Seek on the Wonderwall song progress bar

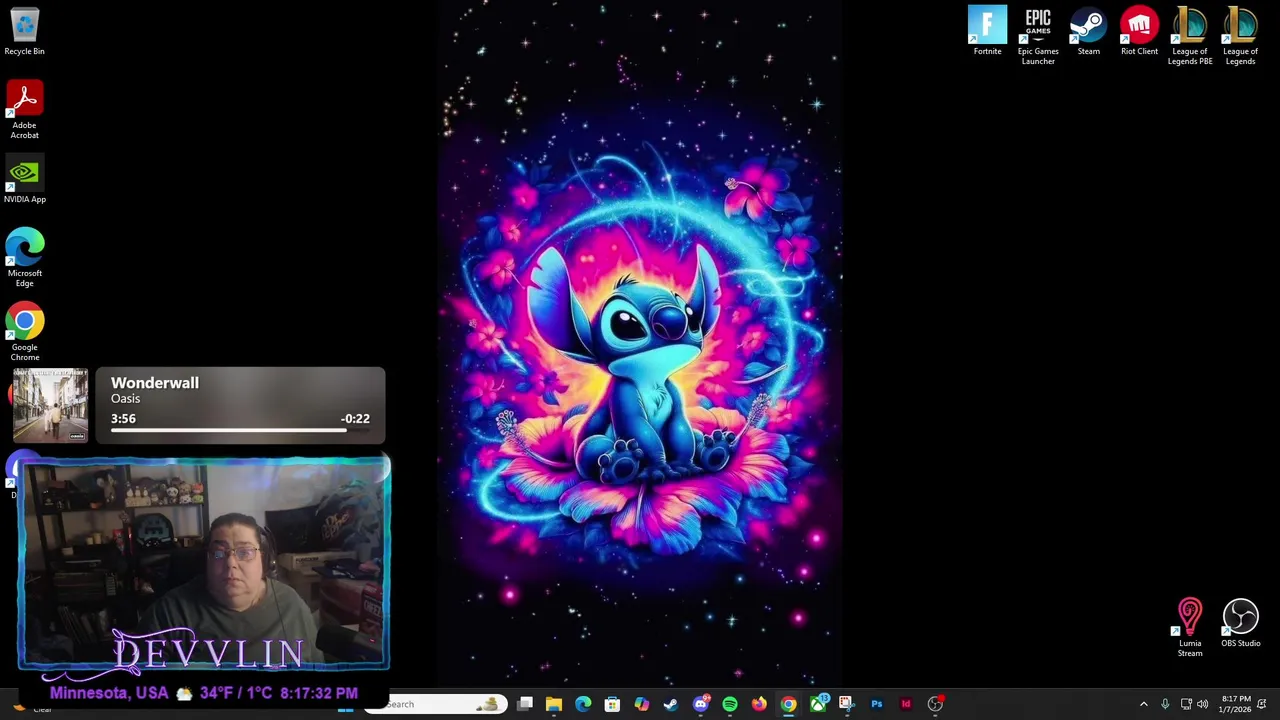tap(240, 430)
